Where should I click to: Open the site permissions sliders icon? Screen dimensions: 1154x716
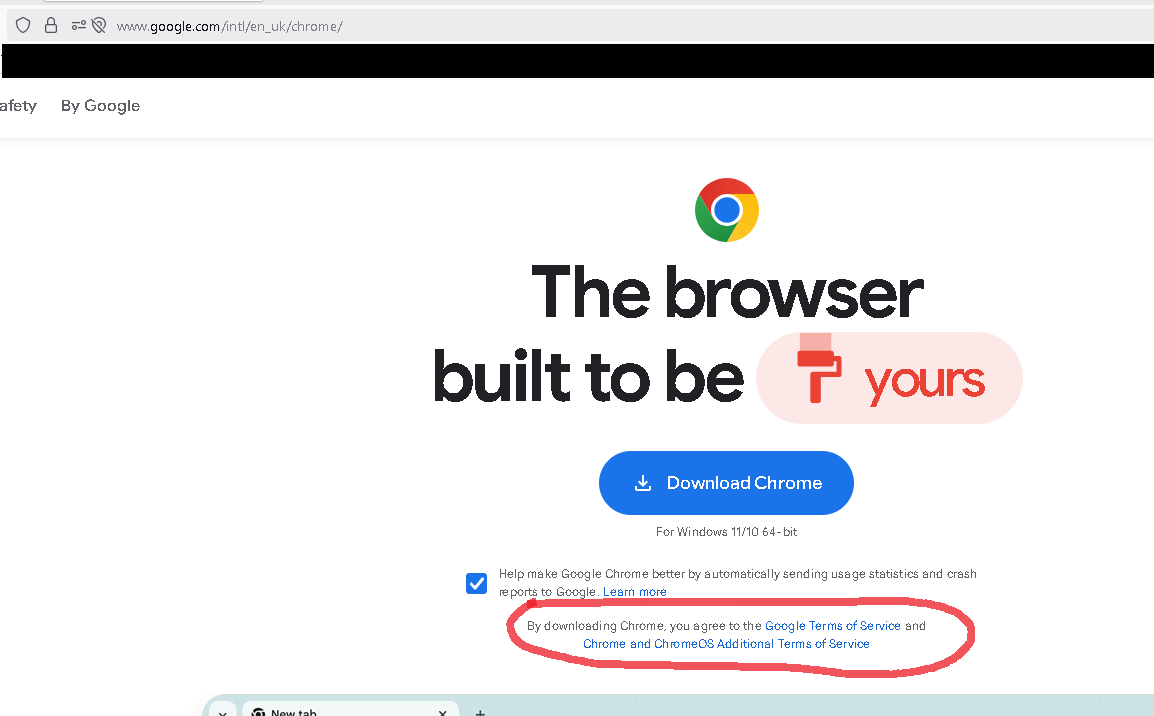[78, 26]
